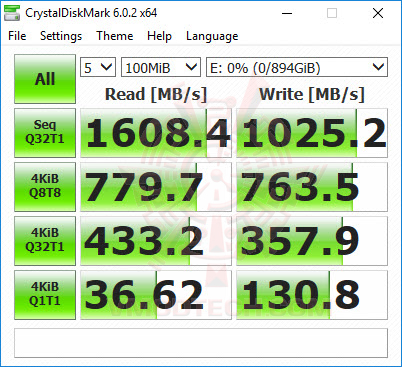Open the File menu
The height and width of the screenshot is (367, 402).
(x=17, y=36)
